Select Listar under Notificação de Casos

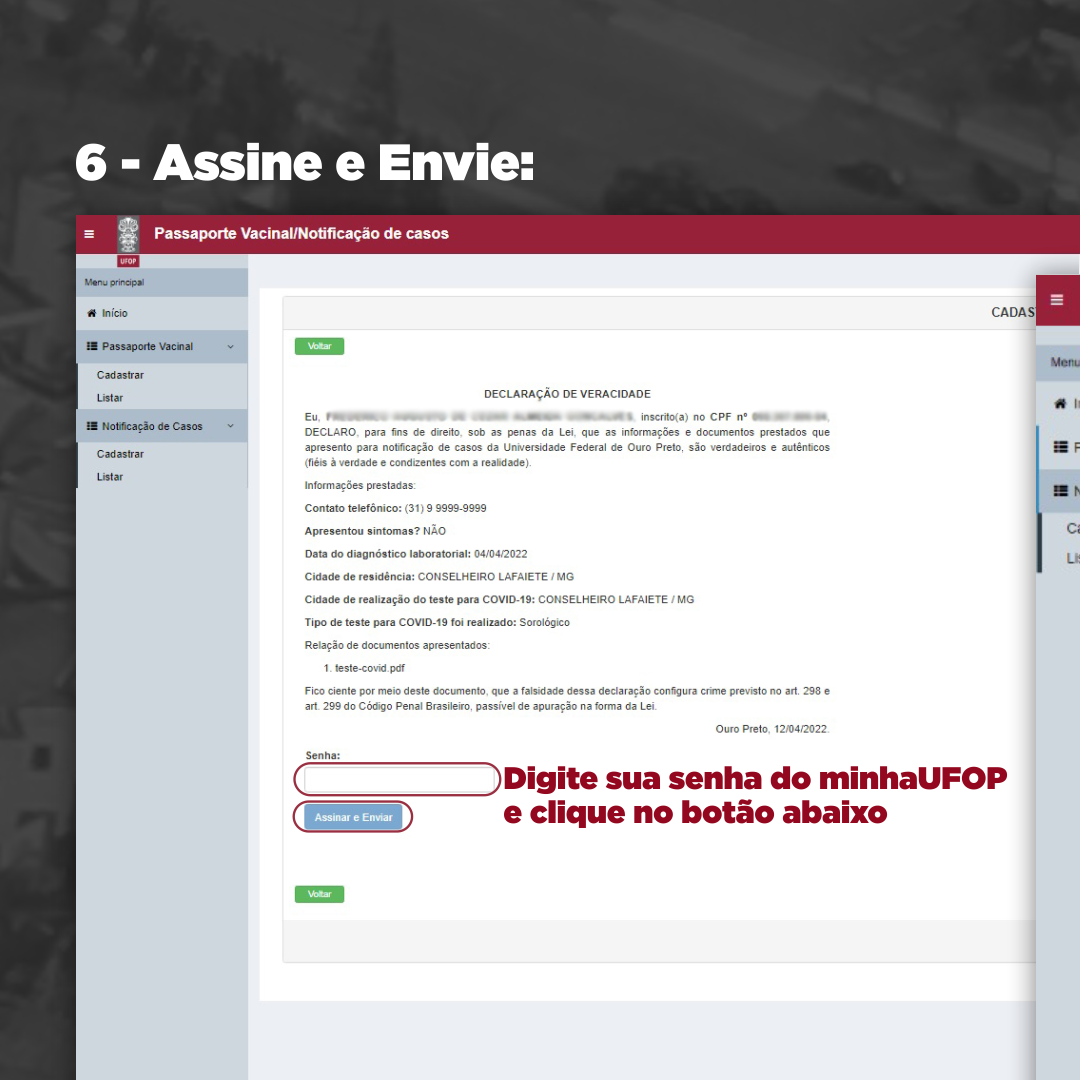coord(110,477)
